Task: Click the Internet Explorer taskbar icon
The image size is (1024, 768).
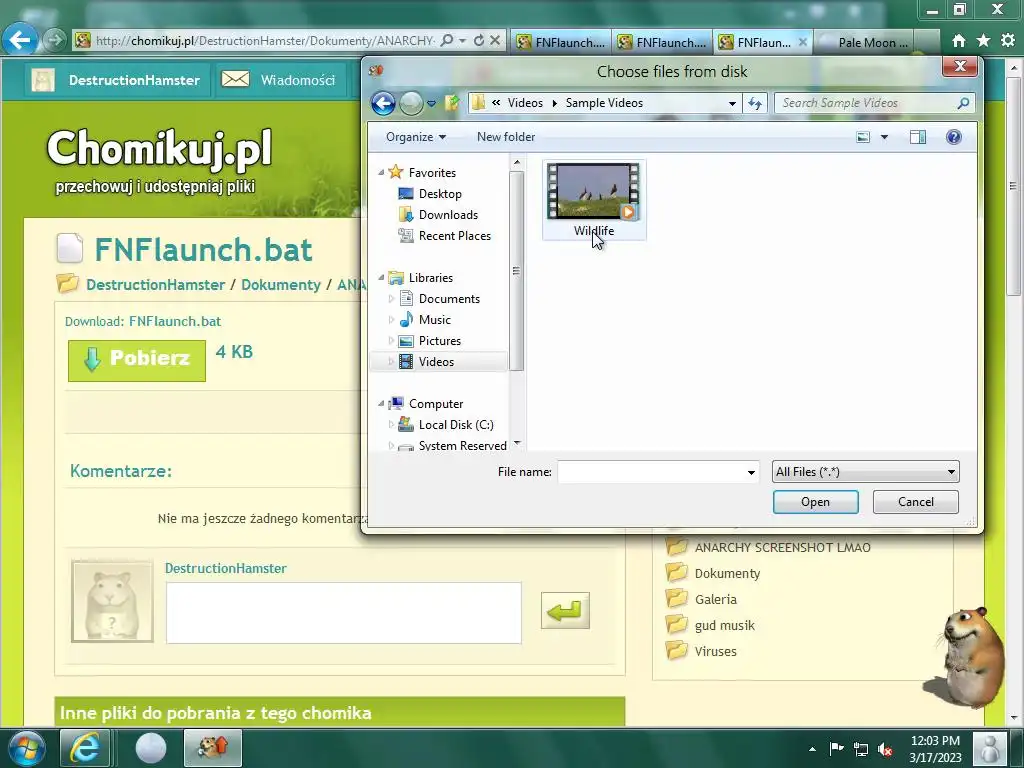Action: coord(85,748)
